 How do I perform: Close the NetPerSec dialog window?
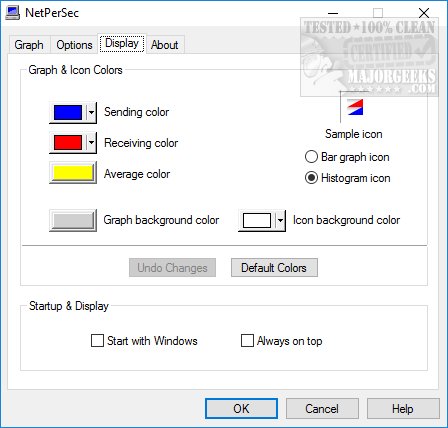click(x=424, y=13)
